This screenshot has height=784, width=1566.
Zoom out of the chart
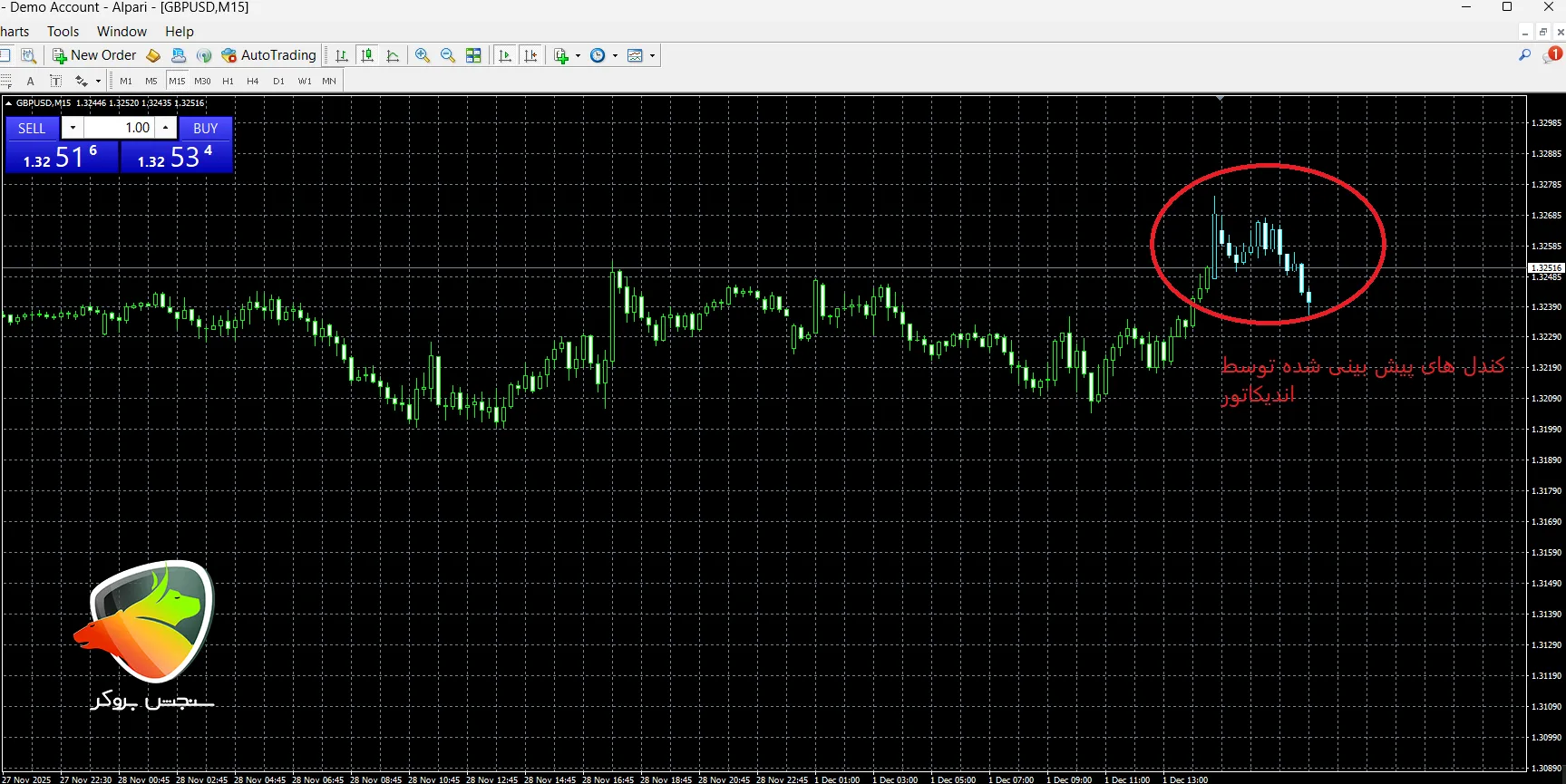(x=448, y=55)
